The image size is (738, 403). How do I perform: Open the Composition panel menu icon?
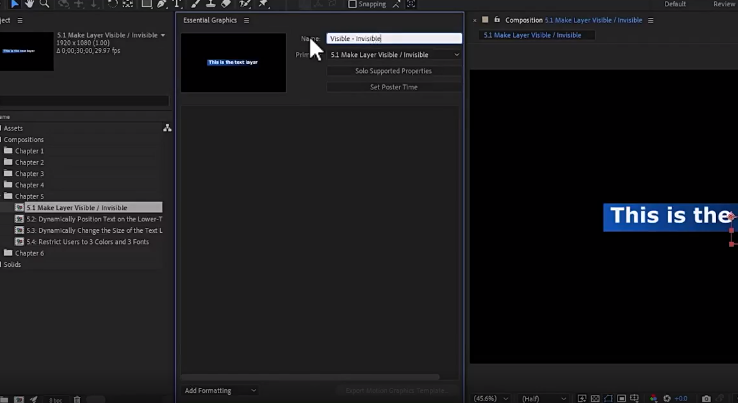pos(650,20)
